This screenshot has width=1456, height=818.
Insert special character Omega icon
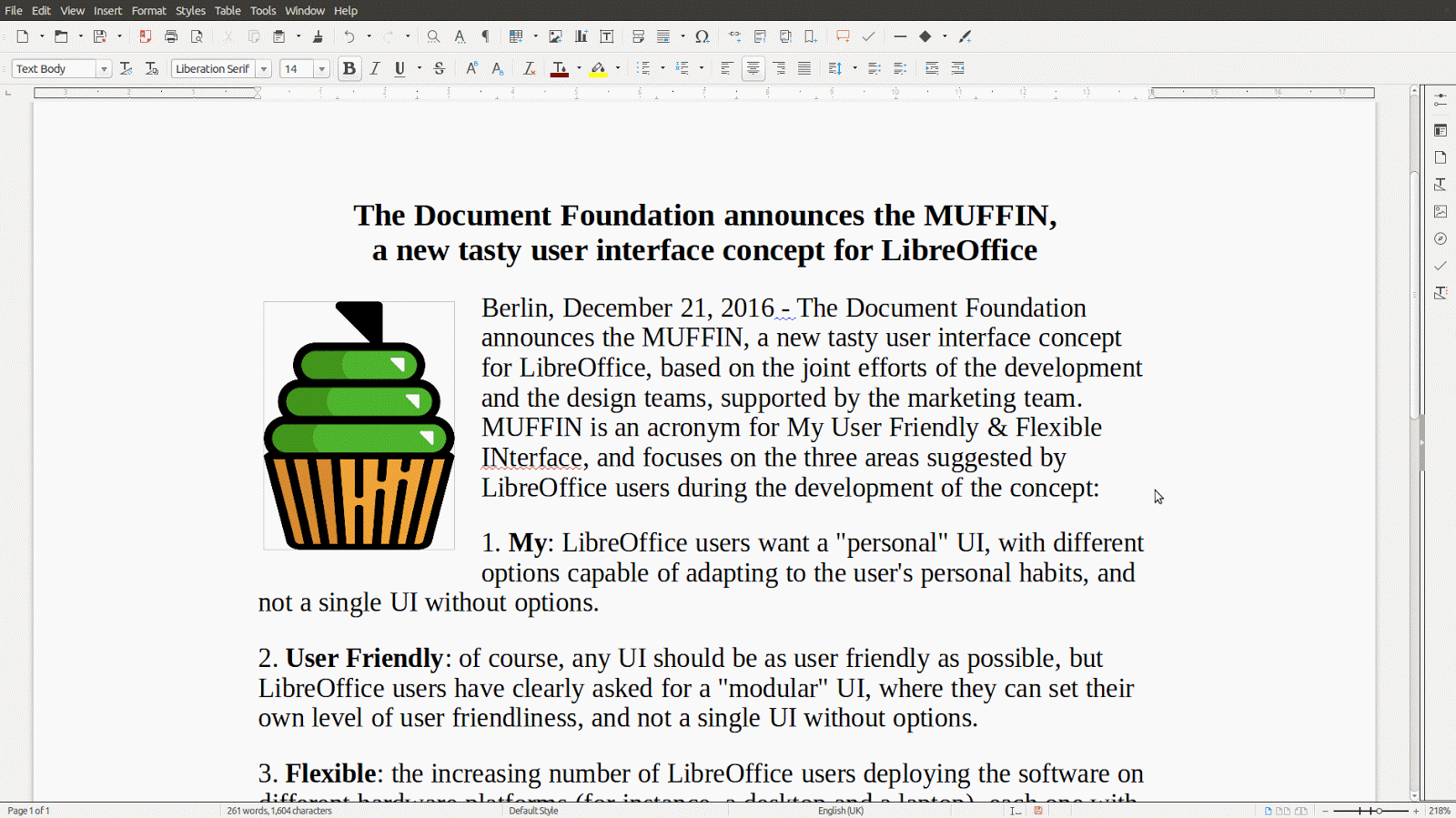(x=702, y=36)
